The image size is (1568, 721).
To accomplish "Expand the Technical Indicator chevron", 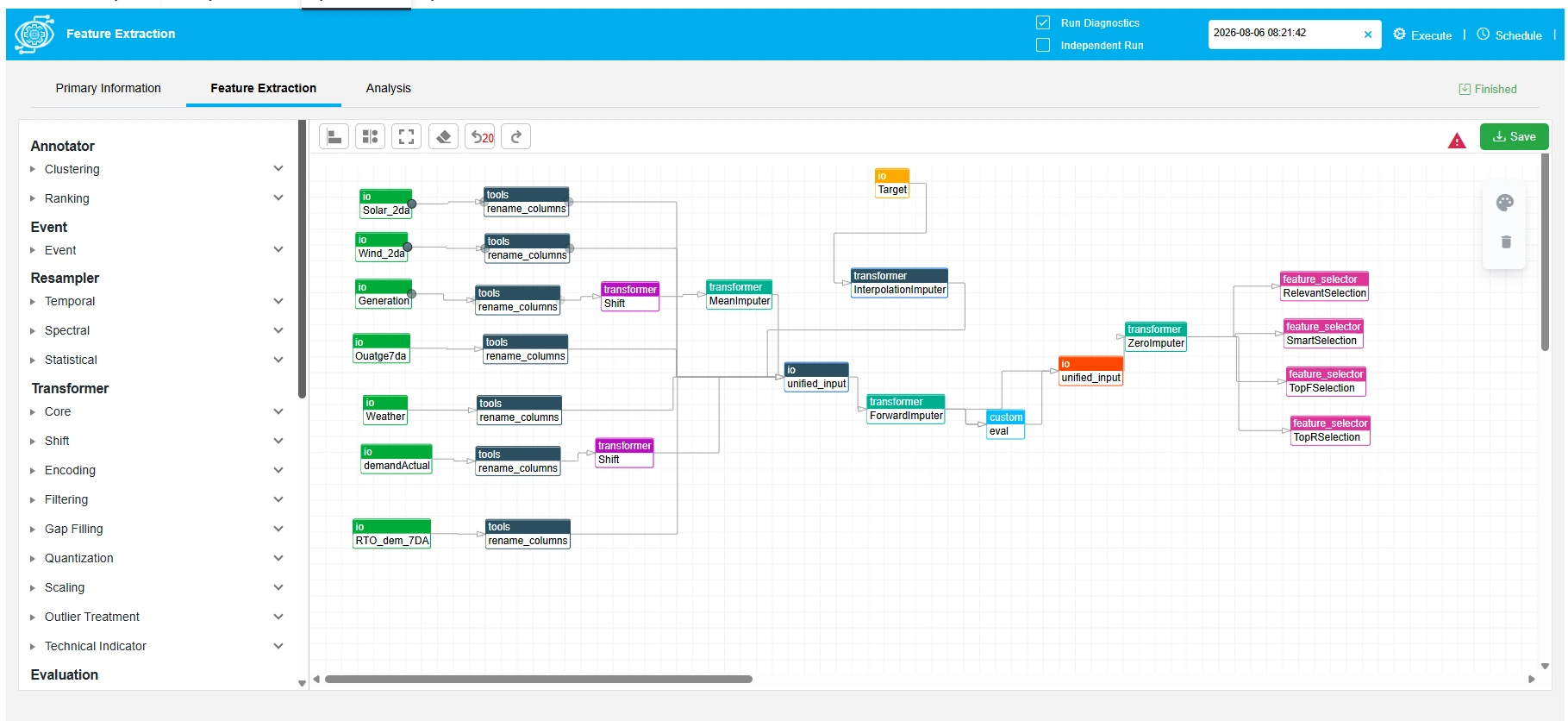I will pyautogui.click(x=278, y=646).
